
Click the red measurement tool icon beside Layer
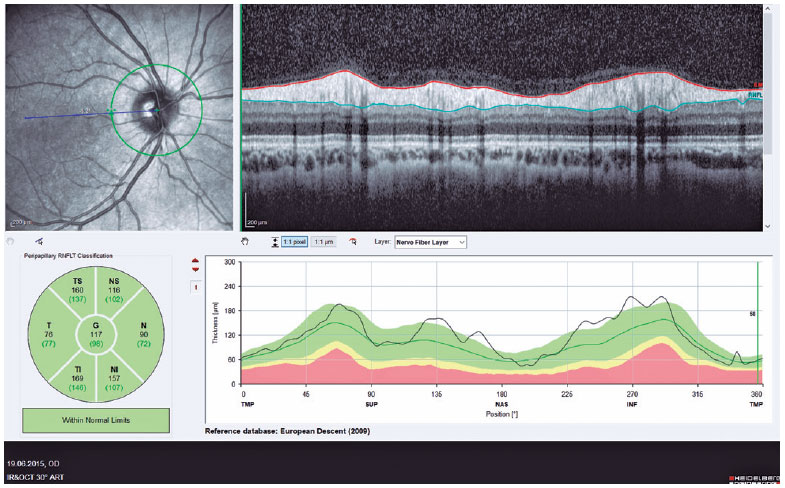coord(353,242)
